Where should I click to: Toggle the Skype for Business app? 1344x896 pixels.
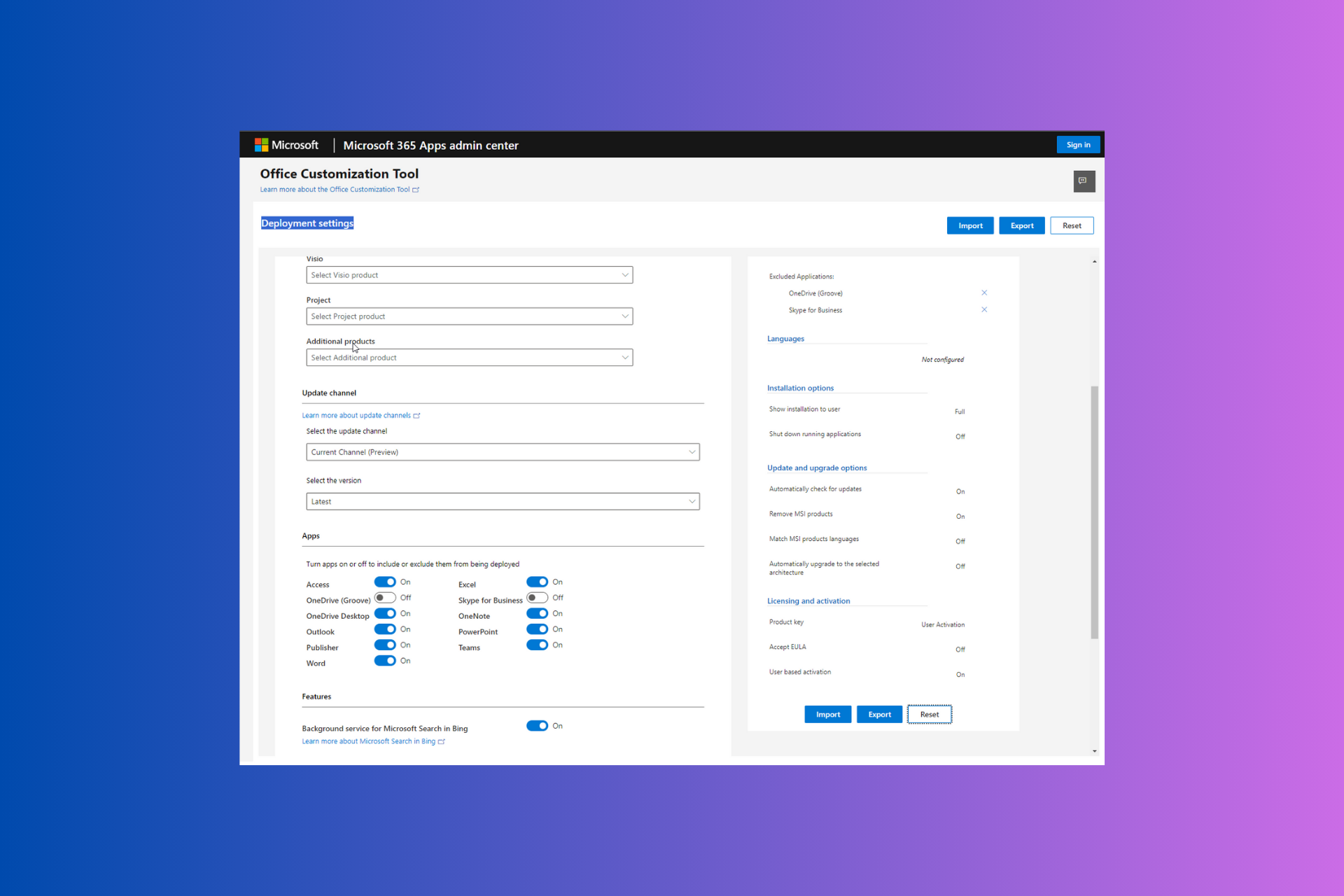click(x=537, y=598)
